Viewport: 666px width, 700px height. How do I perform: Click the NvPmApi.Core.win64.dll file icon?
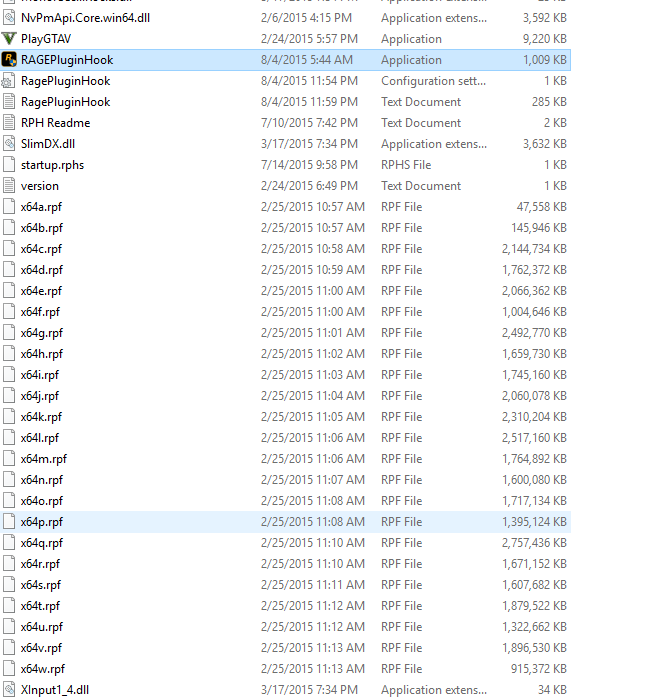click(9, 18)
